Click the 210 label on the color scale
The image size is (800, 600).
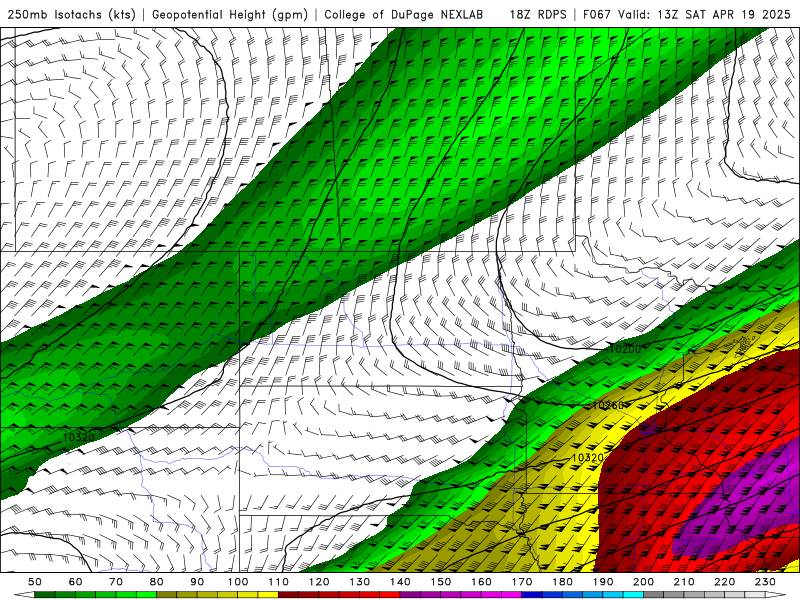(x=684, y=582)
